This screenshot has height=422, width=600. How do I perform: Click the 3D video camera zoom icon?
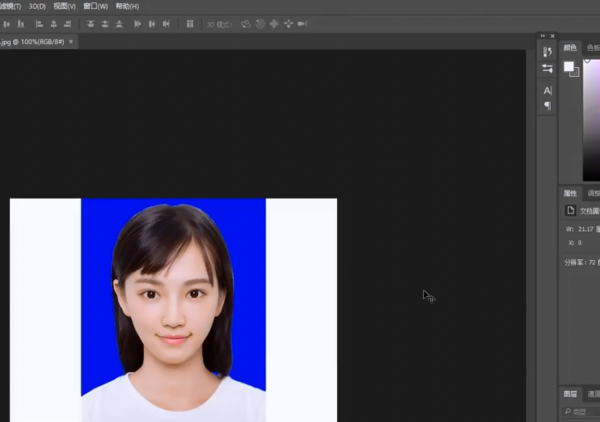pyautogui.click(x=303, y=23)
